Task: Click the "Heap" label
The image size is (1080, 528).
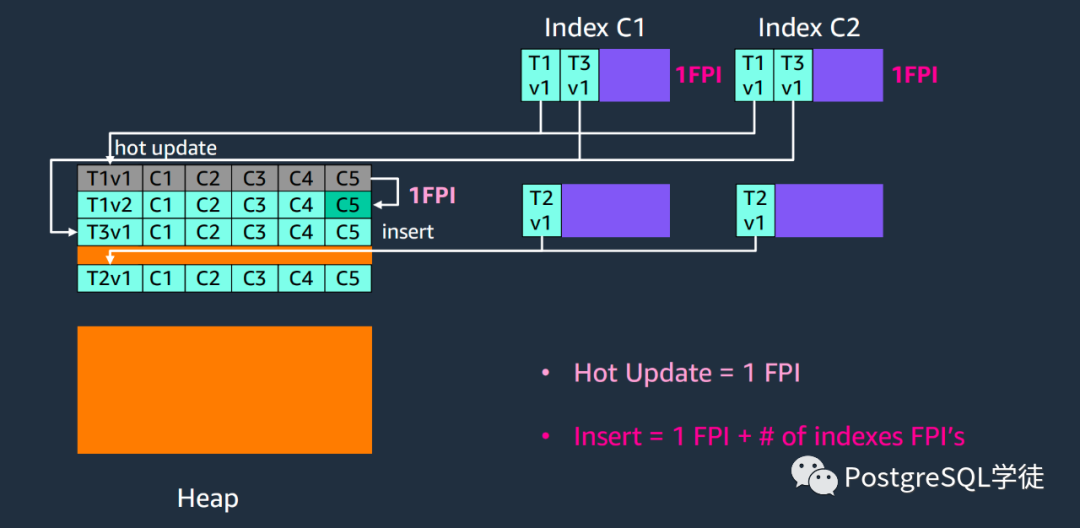Action: 208,498
